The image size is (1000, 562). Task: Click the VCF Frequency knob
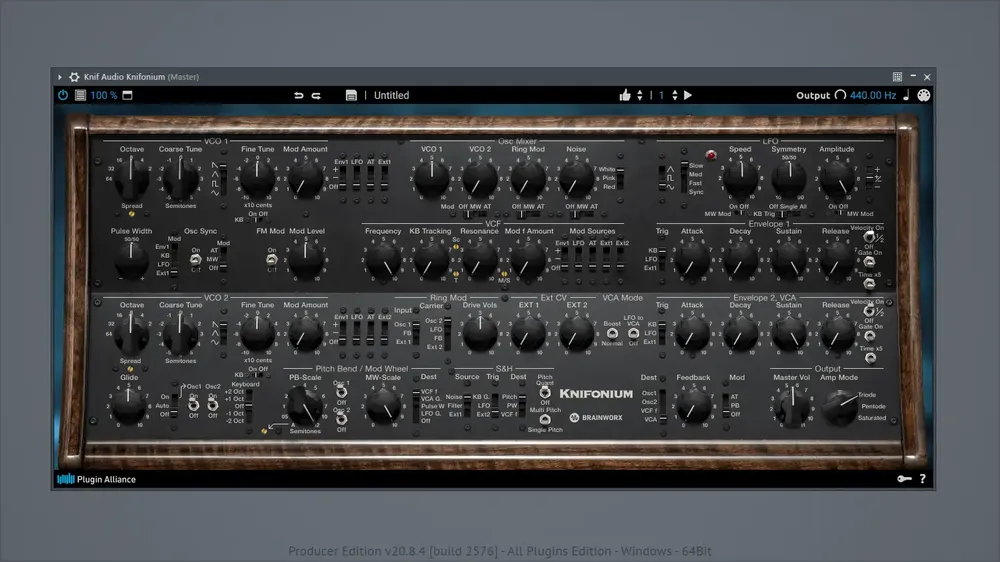pyautogui.click(x=383, y=261)
